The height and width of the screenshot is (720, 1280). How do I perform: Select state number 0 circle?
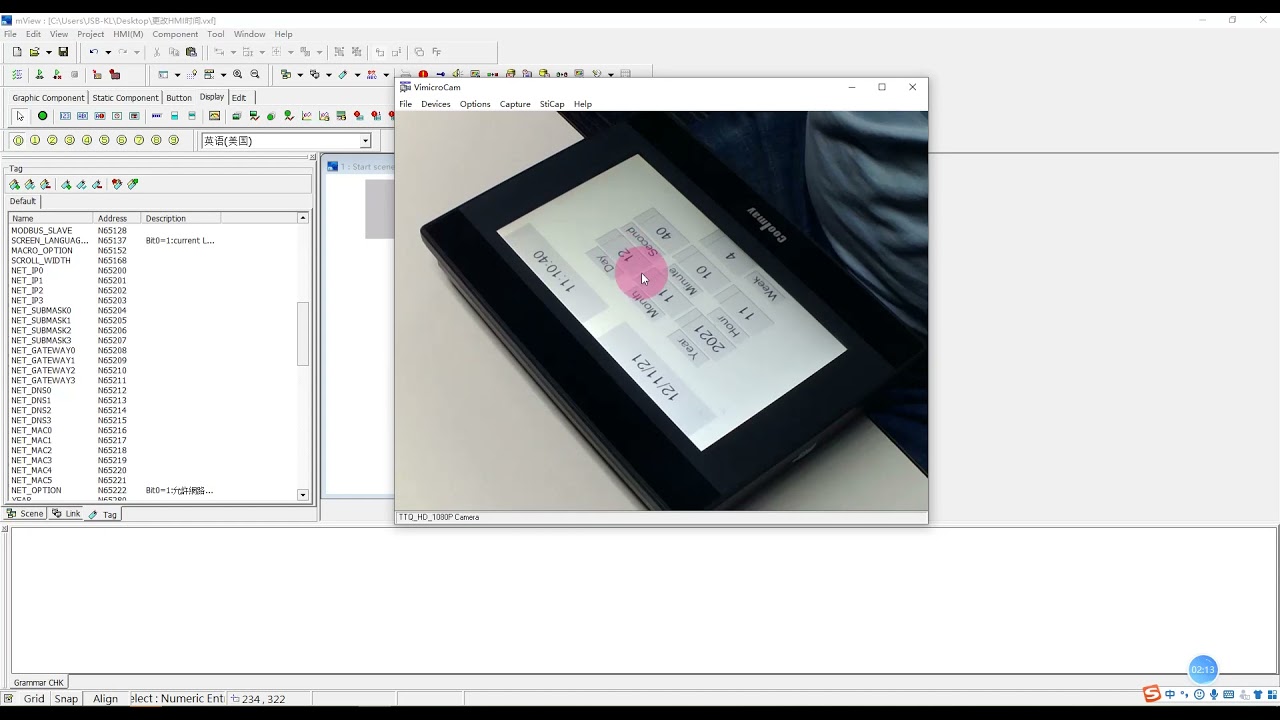pyautogui.click(x=18, y=140)
